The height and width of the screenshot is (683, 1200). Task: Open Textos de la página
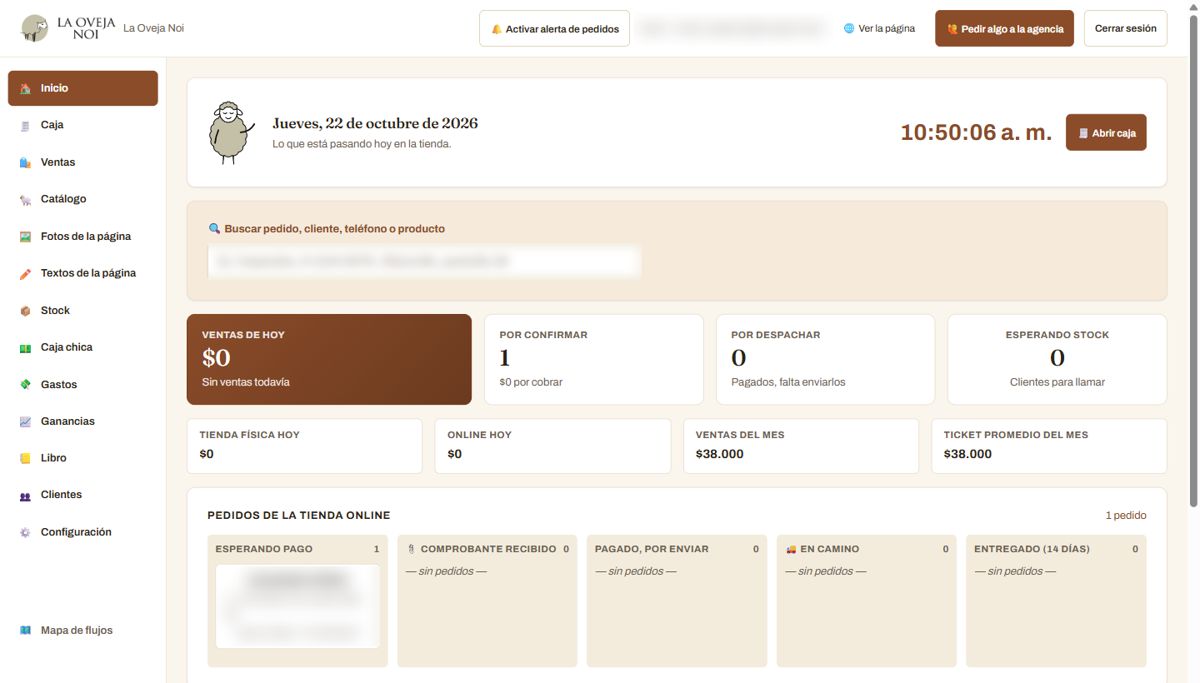(83, 273)
